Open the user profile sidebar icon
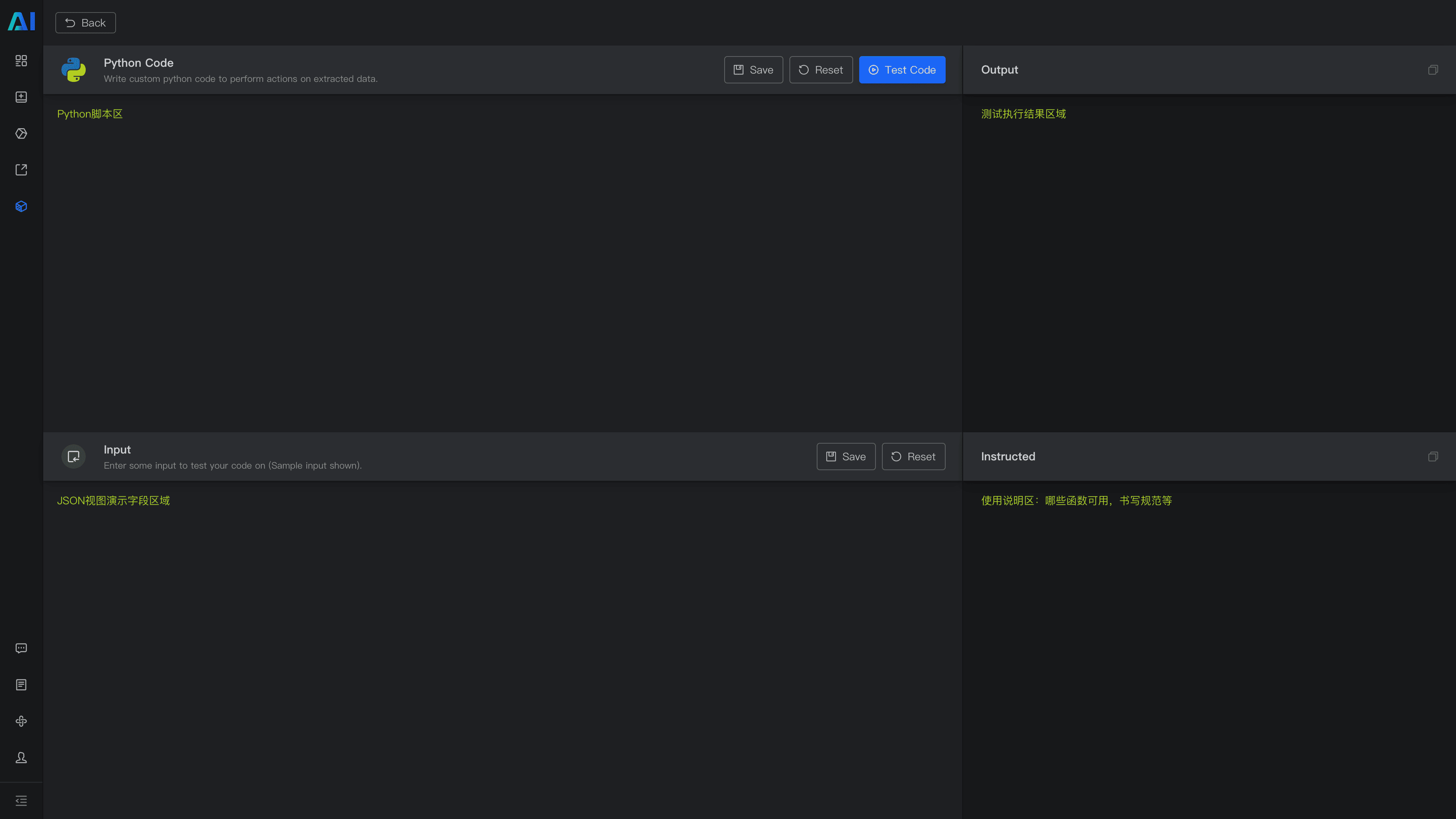This screenshot has height=819, width=1456. pyautogui.click(x=22, y=758)
